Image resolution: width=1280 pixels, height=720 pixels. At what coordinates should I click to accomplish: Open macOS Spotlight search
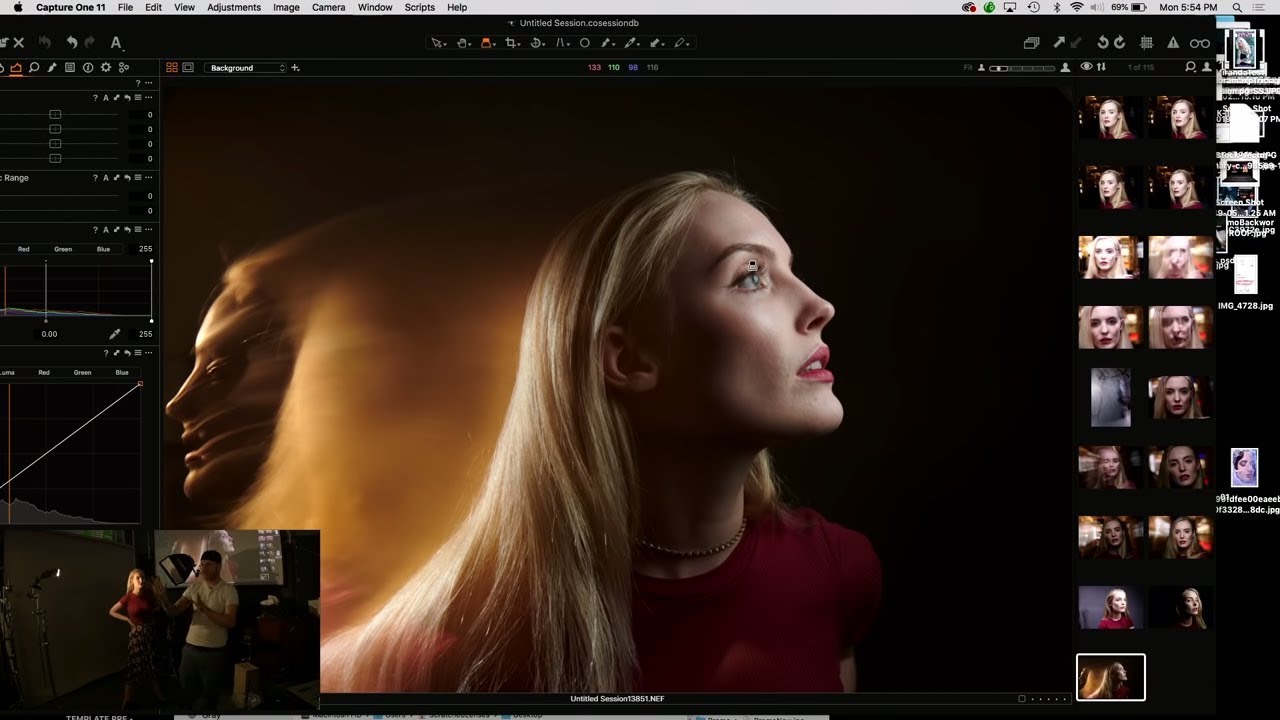1237,7
